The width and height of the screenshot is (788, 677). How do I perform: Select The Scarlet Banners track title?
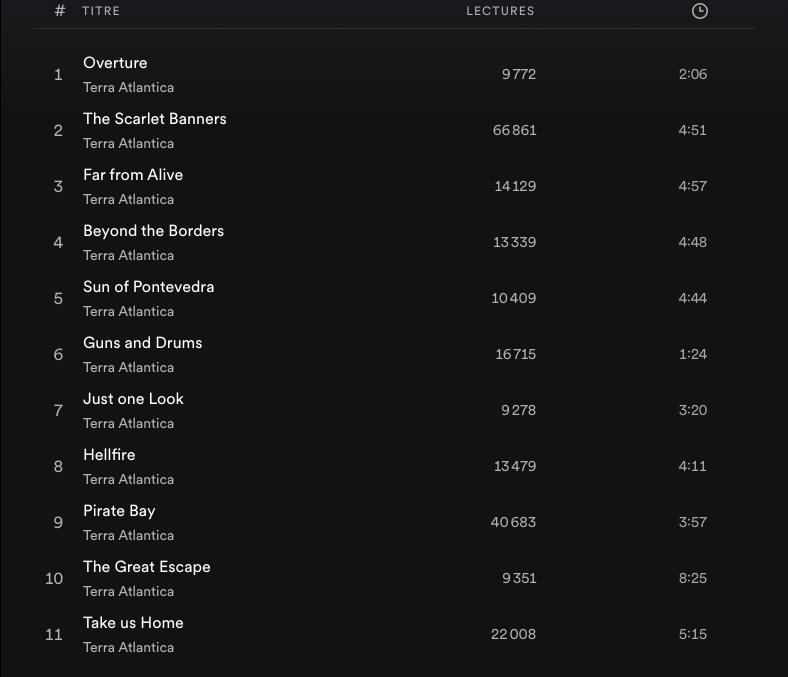[155, 119]
